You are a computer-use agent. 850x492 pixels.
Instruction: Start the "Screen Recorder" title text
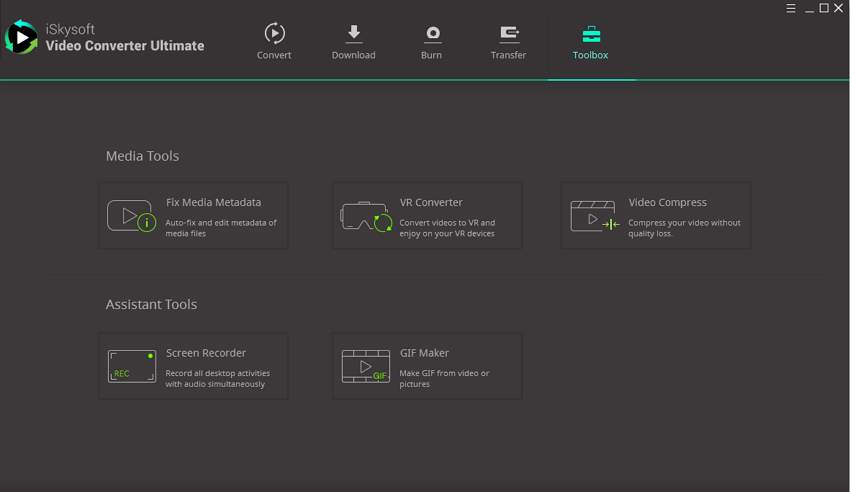(x=206, y=353)
